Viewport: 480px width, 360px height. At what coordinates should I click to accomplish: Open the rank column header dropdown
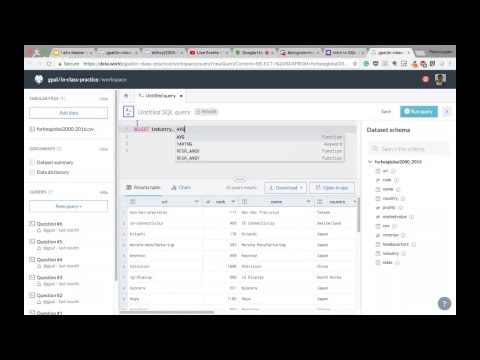233,201
